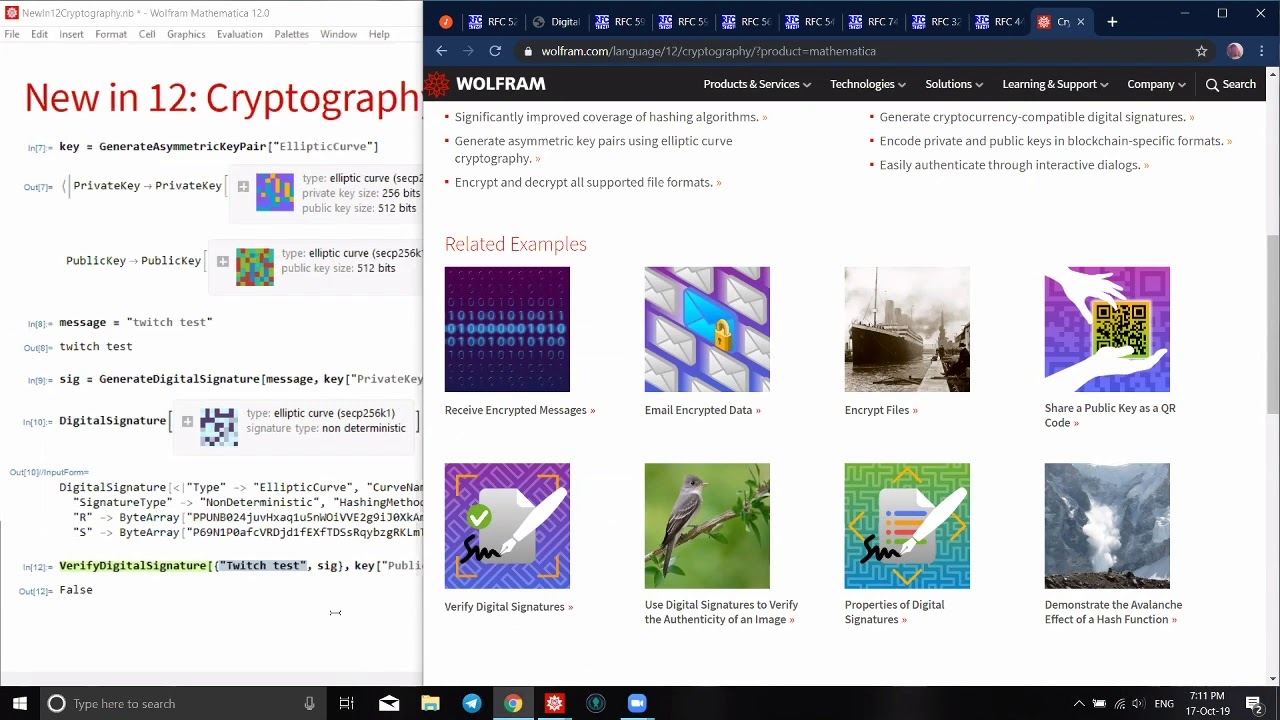Go back in Chrome browser
The height and width of the screenshot is (720, 1280).
coord(441,51)
